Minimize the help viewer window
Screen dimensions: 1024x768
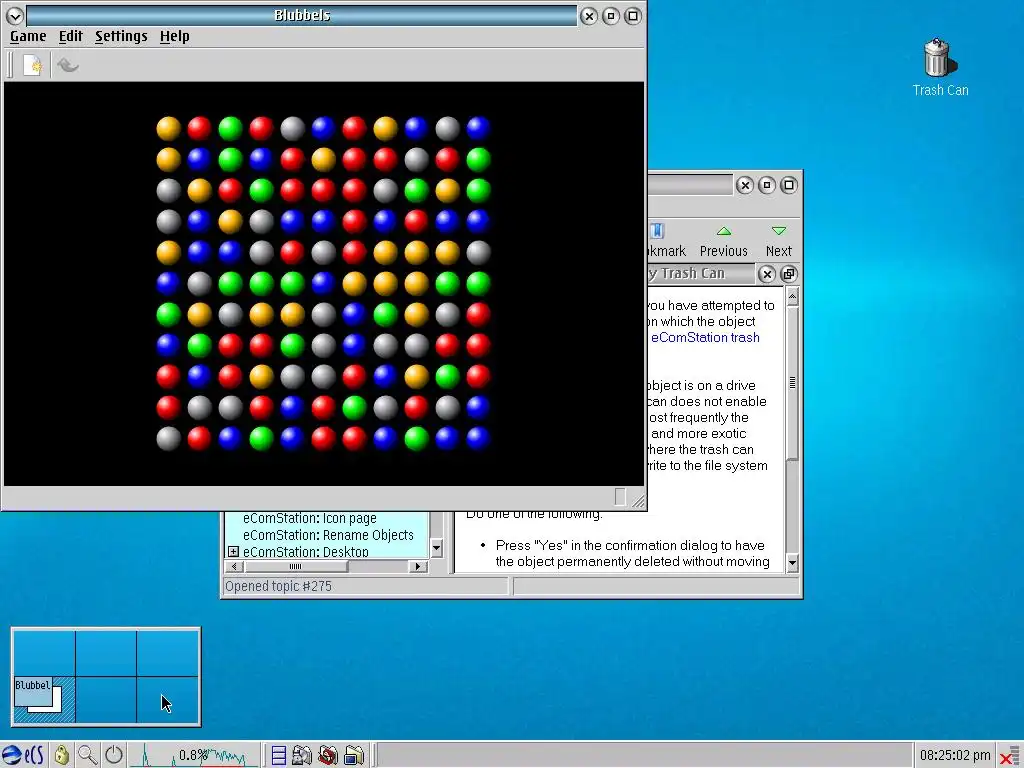click(x=767, y=185)
